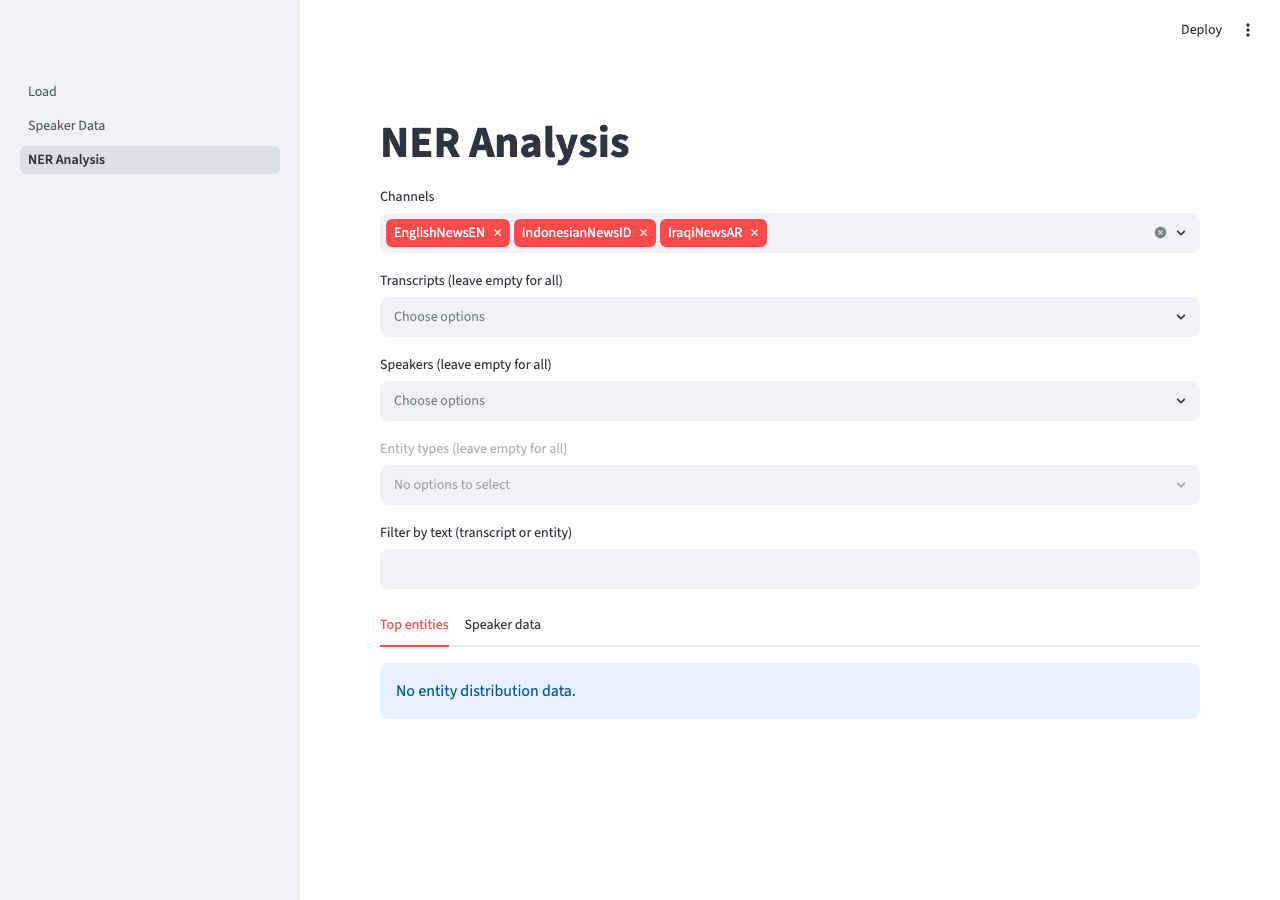Viewport: 1280px width, 900px height.
Task: Click the IraqiNewsAR tag label
Action: 705,233
